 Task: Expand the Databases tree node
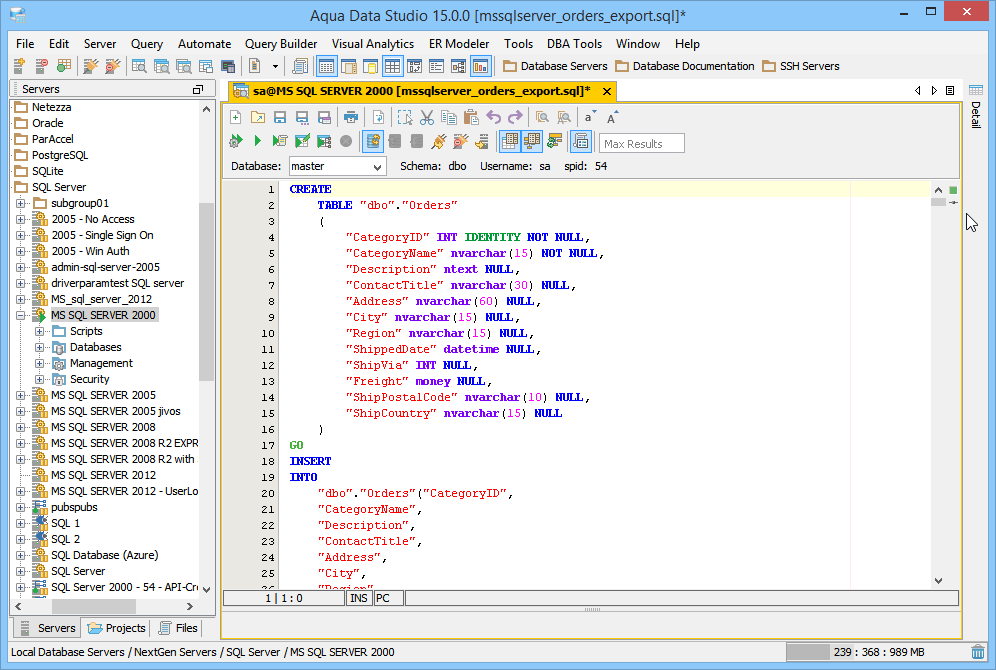tap(40, 347)
